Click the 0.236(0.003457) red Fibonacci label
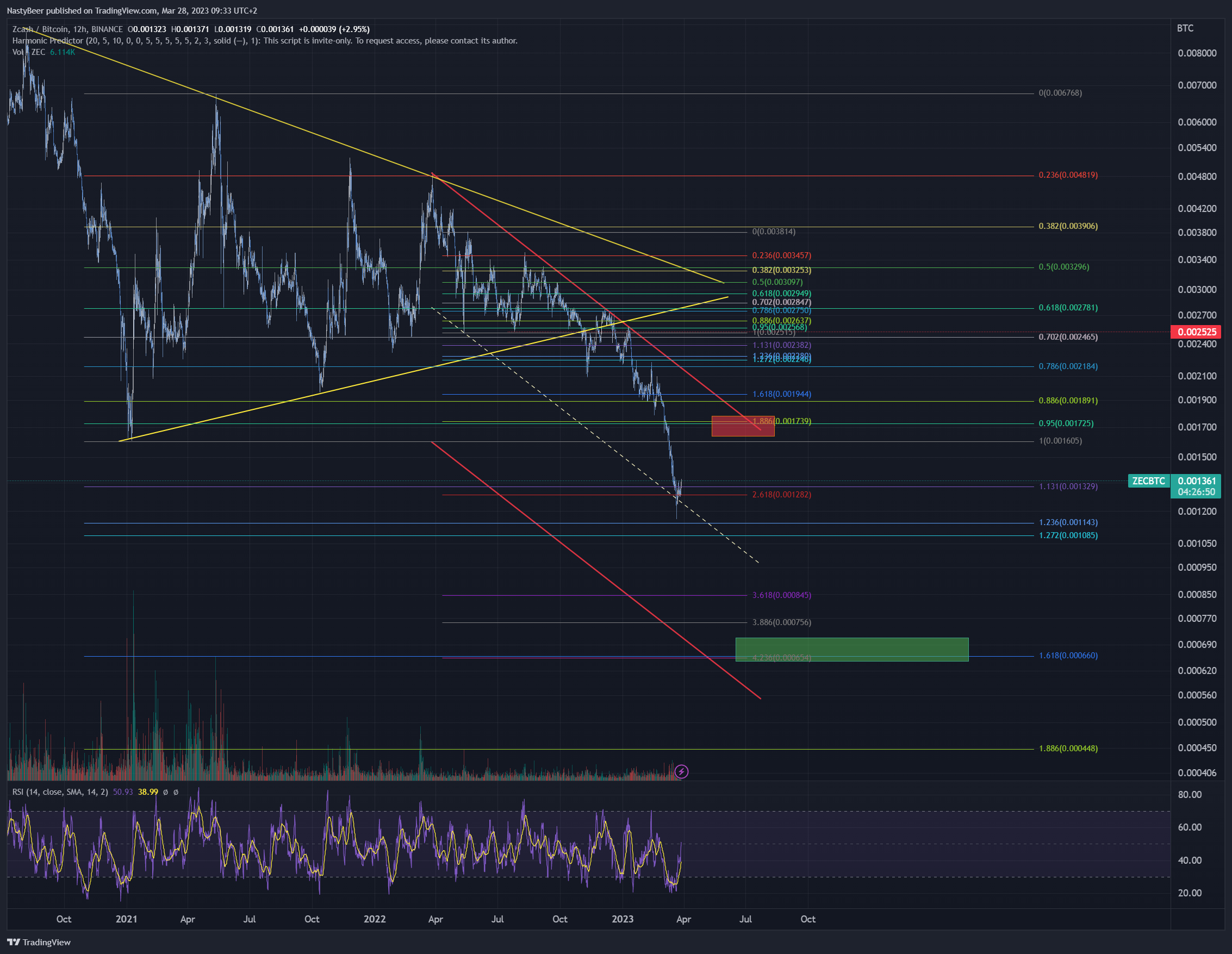 click(x=781, y=255)
